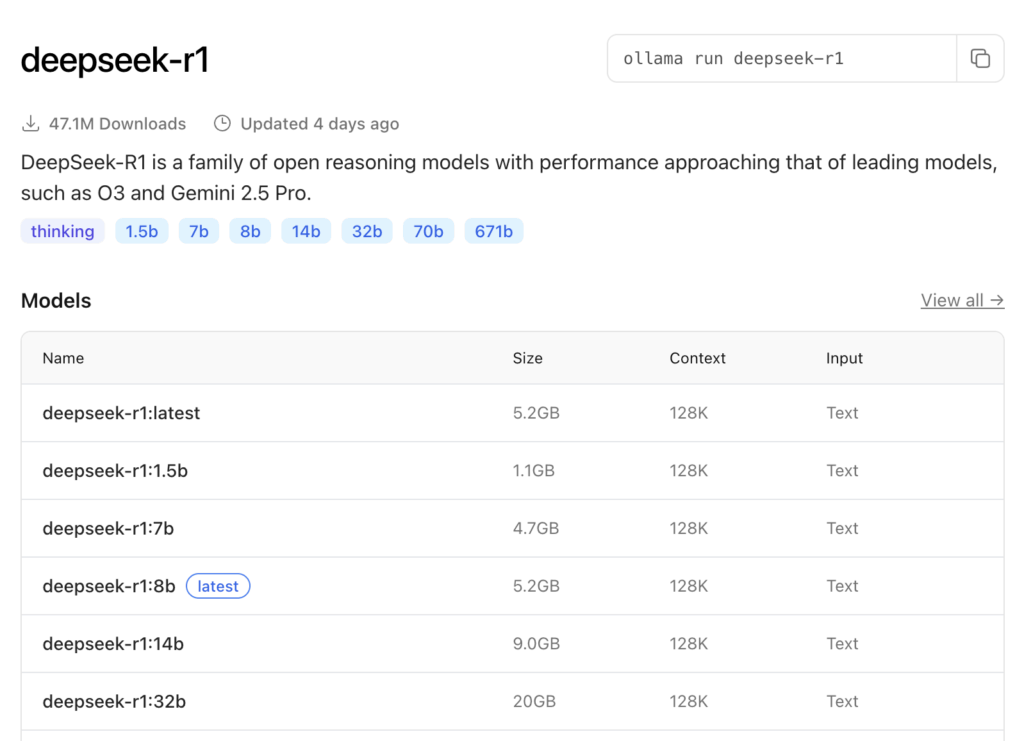Click the deepseek-r1 page title
This screenshot has height=741, width=1024.
click(115, 60)
